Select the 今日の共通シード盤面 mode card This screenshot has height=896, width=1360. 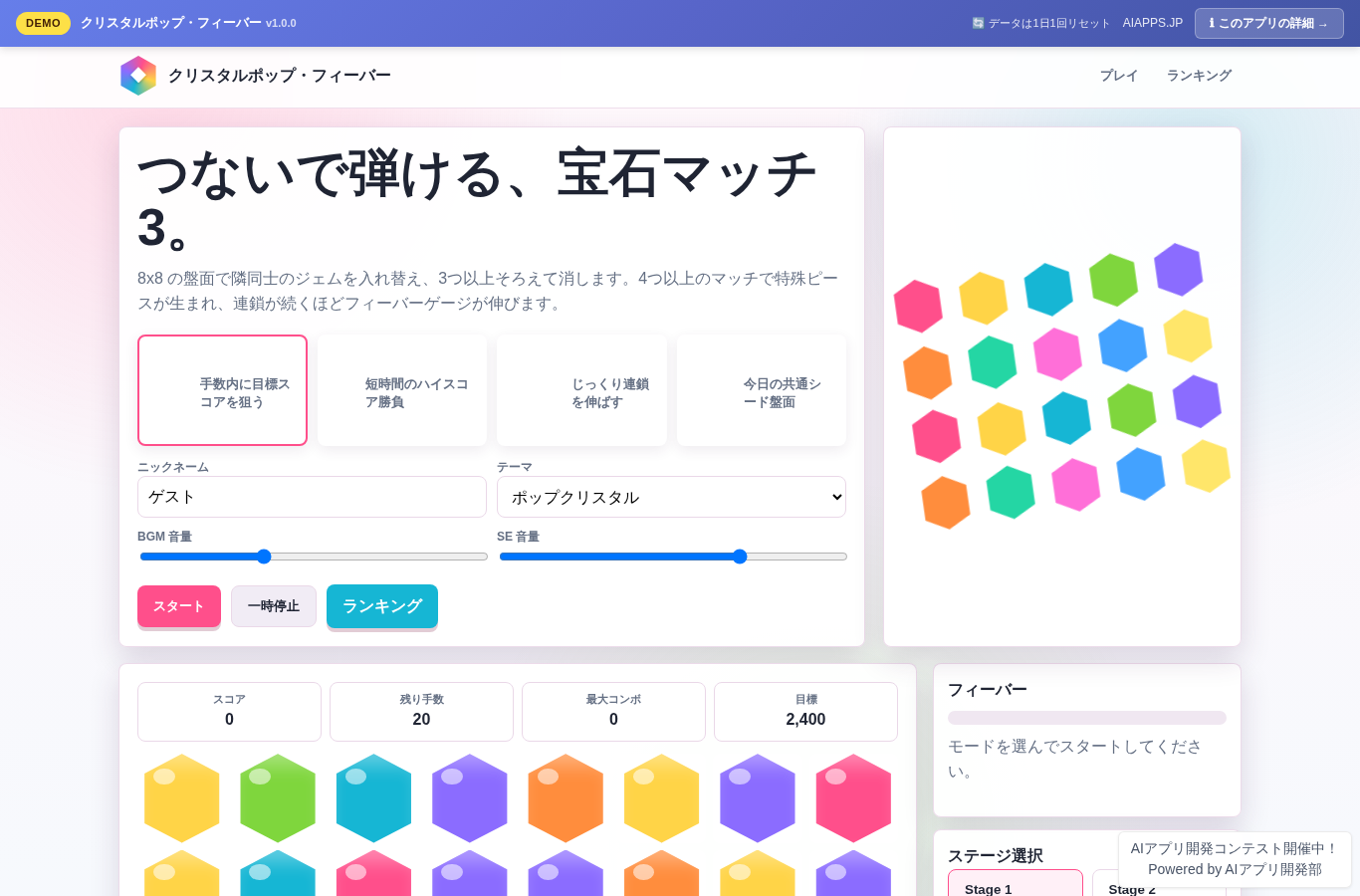tap(762, 390)
